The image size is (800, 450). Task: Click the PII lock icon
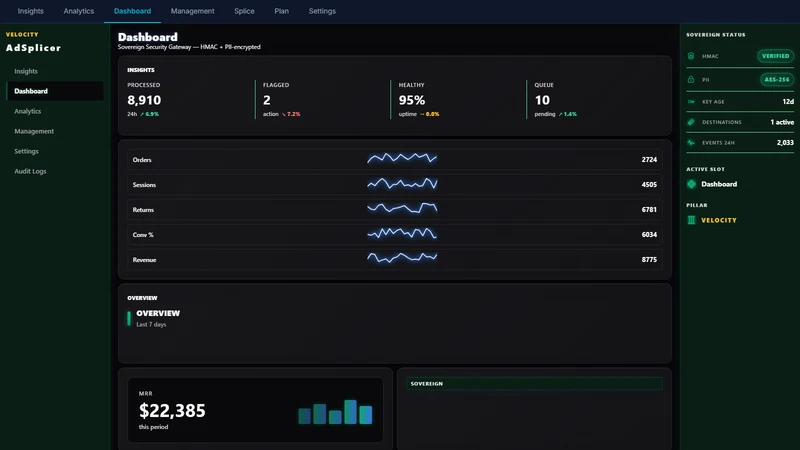click(x=691, y=80)
